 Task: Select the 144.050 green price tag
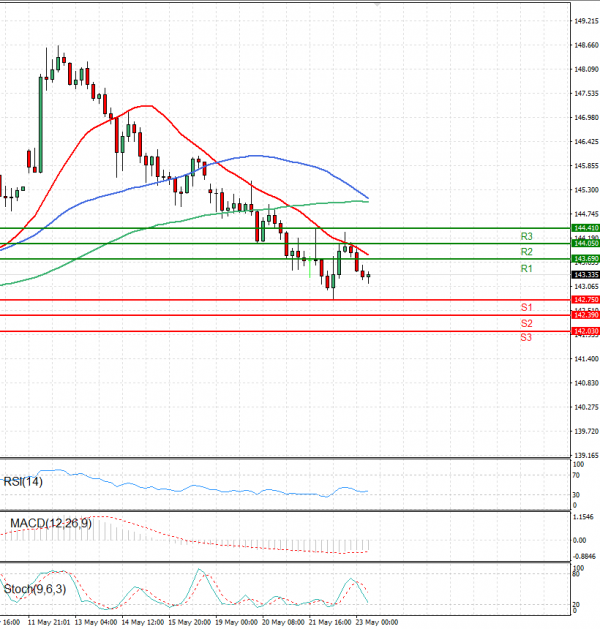[585, 243]
